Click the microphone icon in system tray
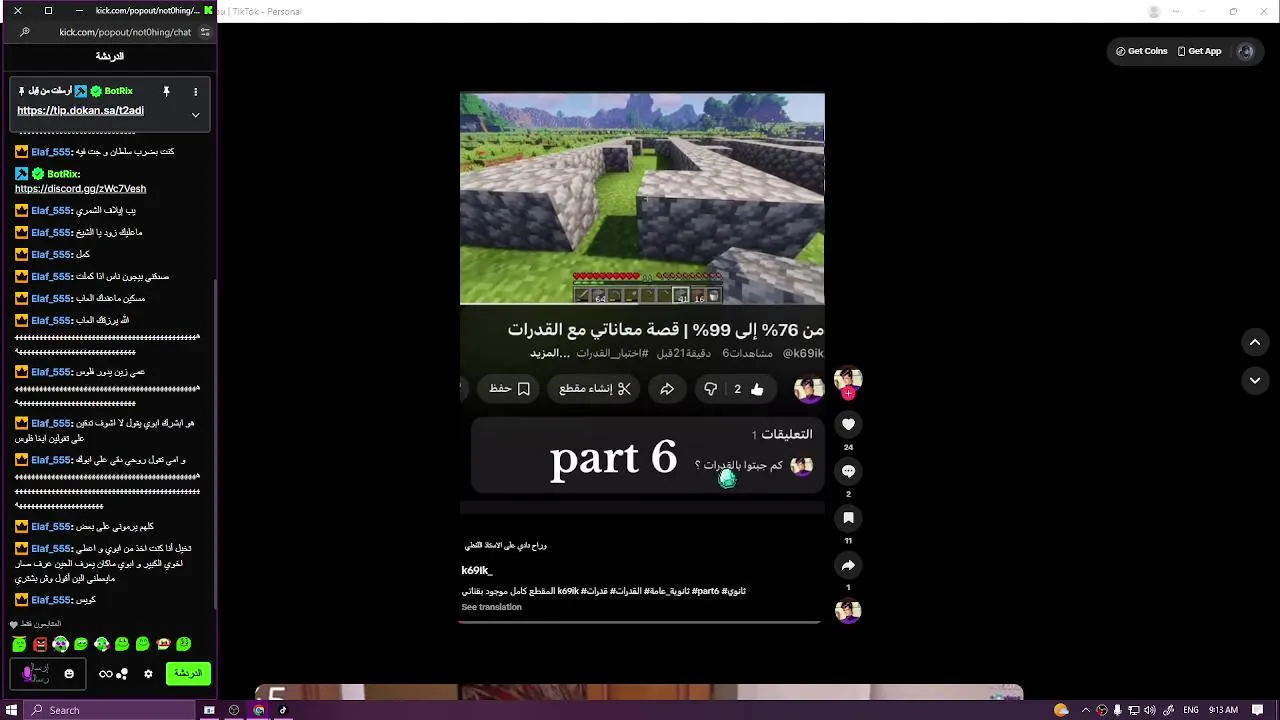Viewport: 1280px width, 720px height. [x=1118, y=710]
